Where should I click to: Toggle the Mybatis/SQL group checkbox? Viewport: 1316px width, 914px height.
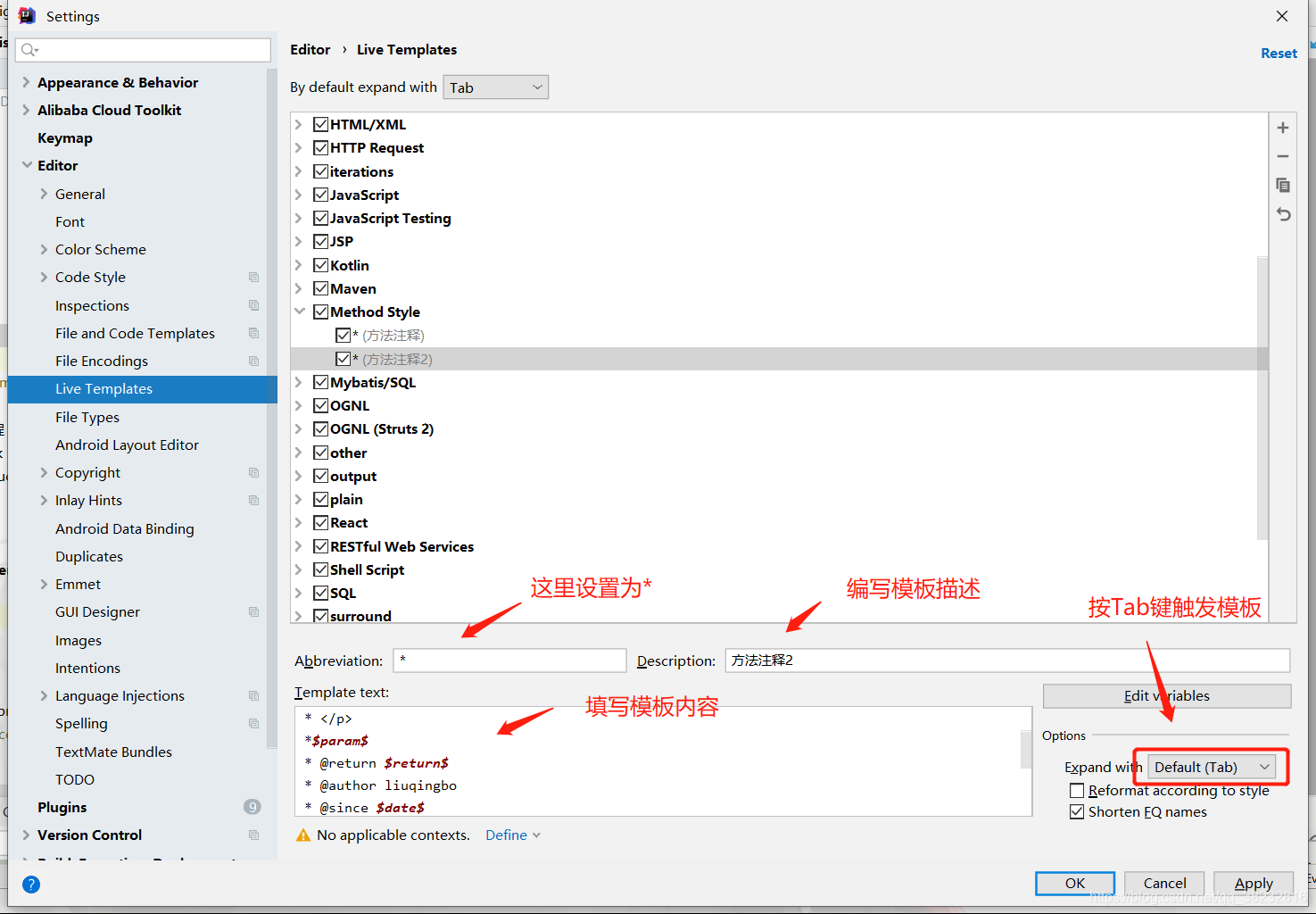321,382
